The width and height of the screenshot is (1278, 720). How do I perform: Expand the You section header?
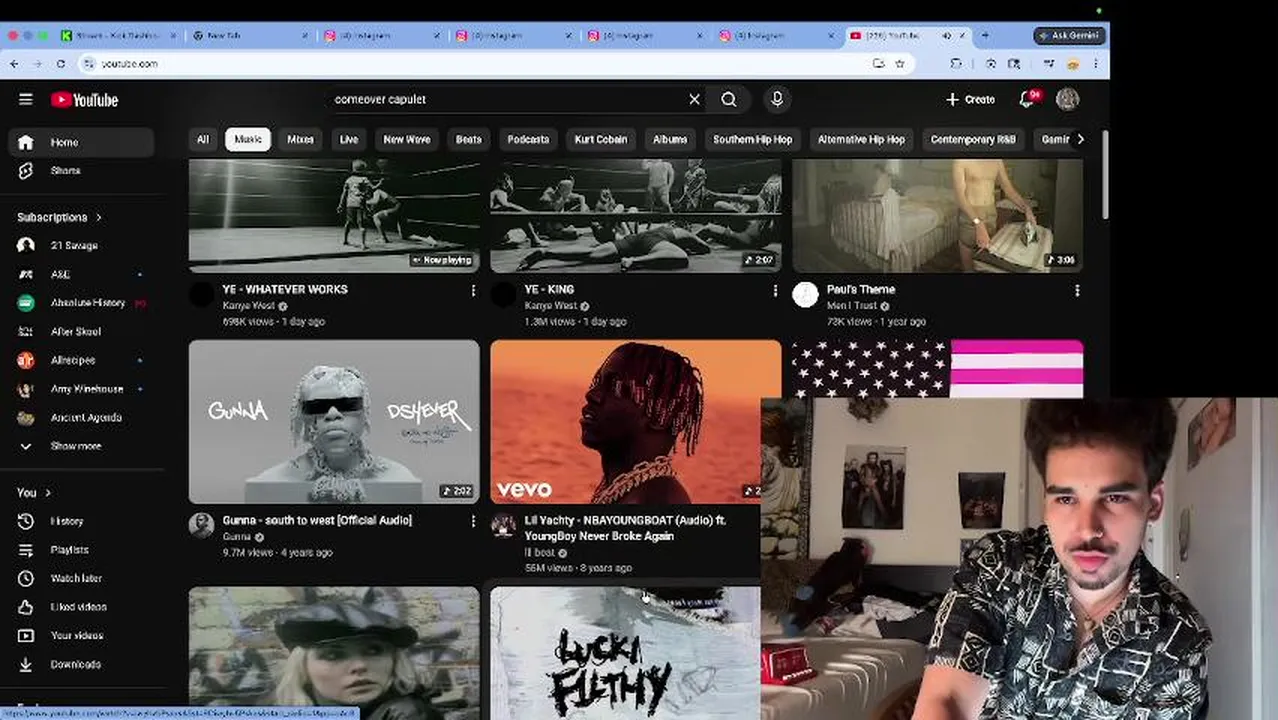(x=34, y=493)
